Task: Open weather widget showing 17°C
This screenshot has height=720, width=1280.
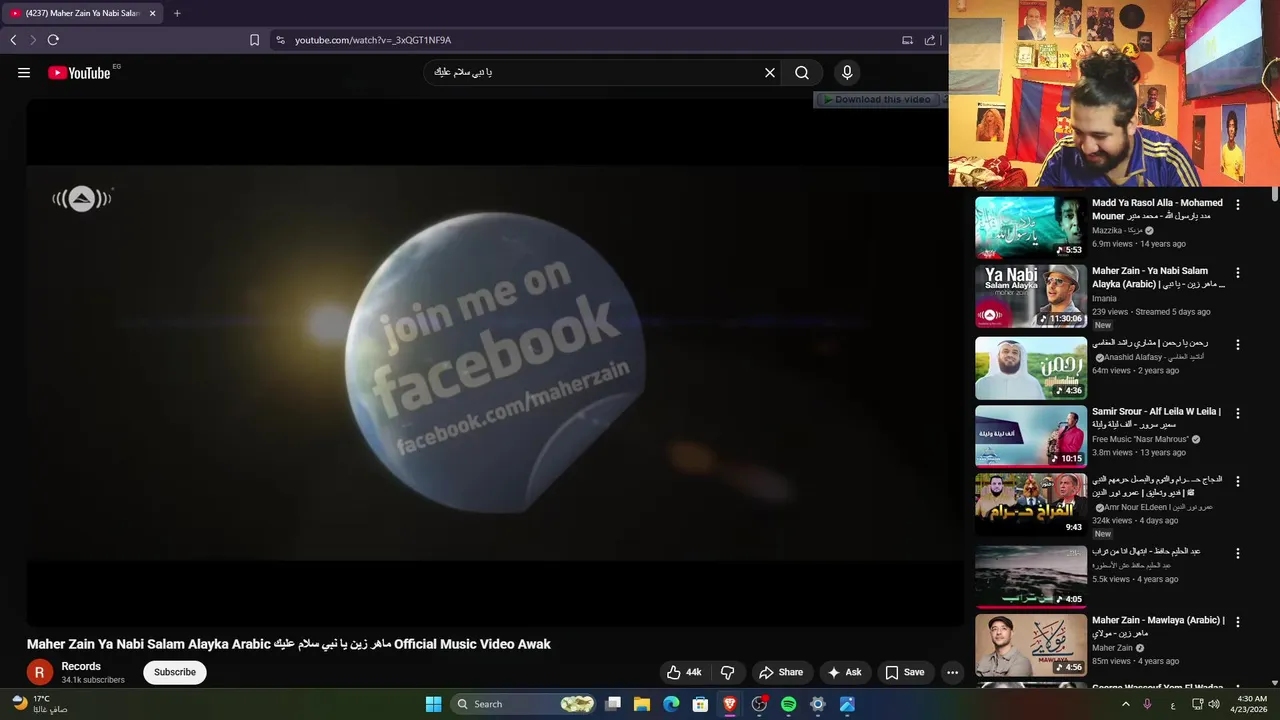Action: [38, 704]
